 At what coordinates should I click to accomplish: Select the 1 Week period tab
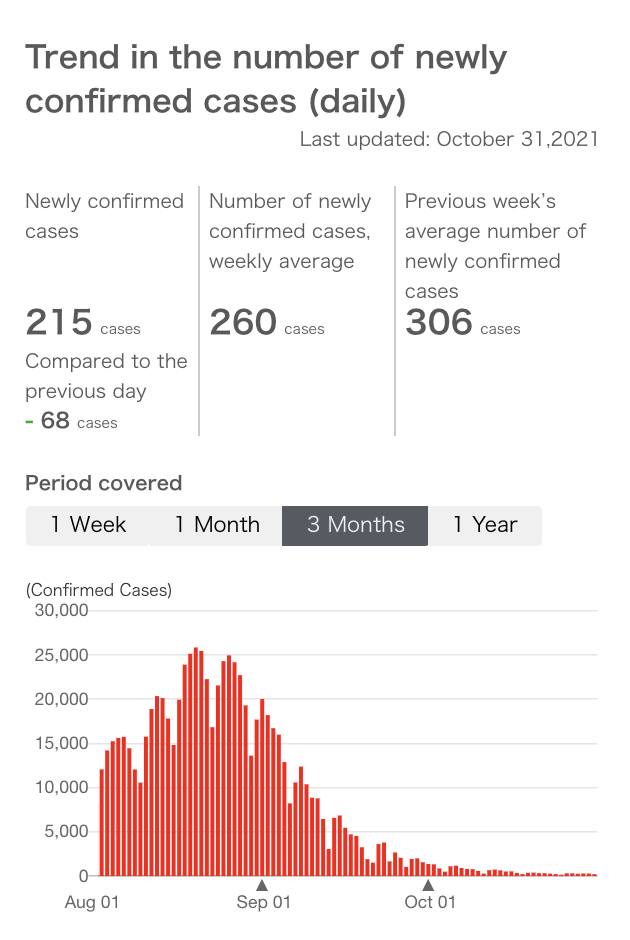coord(88,525)
